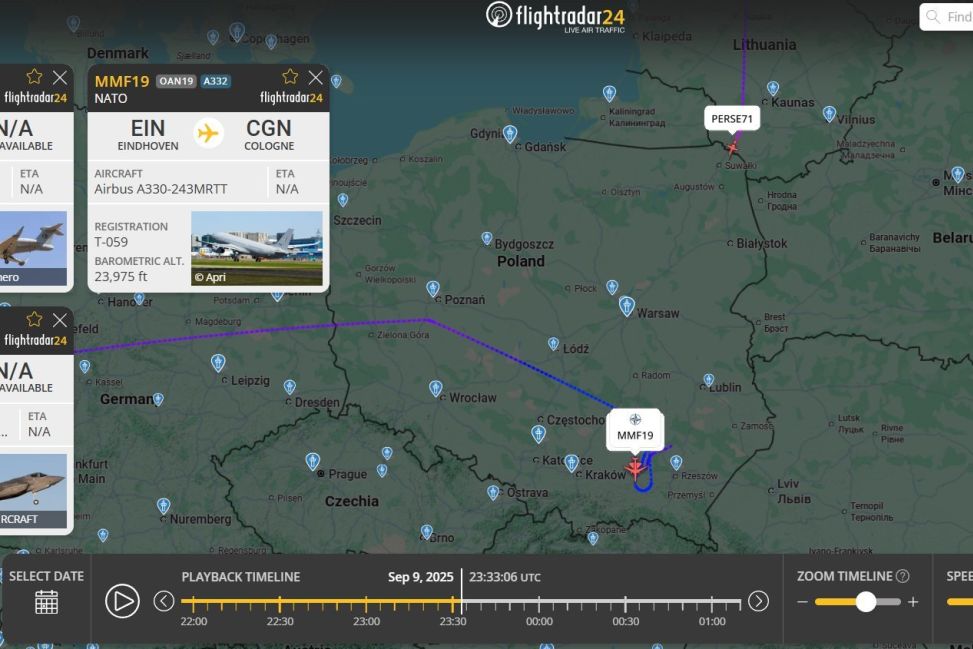
Task: Star the top-left partial flight card
Action: click(34, 77)
